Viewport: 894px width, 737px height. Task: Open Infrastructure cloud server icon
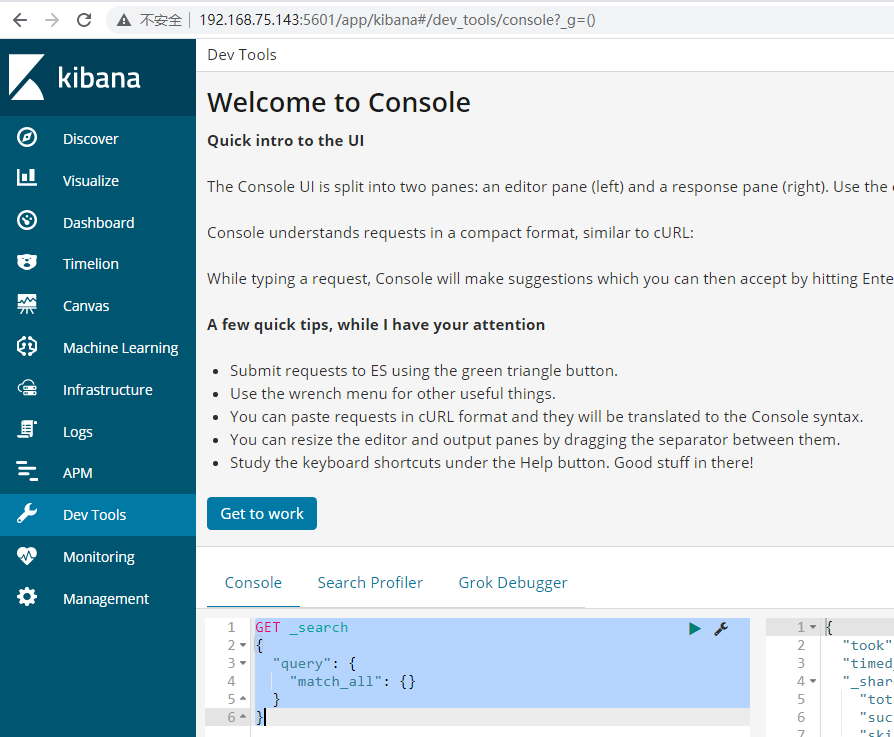[27, 388]
